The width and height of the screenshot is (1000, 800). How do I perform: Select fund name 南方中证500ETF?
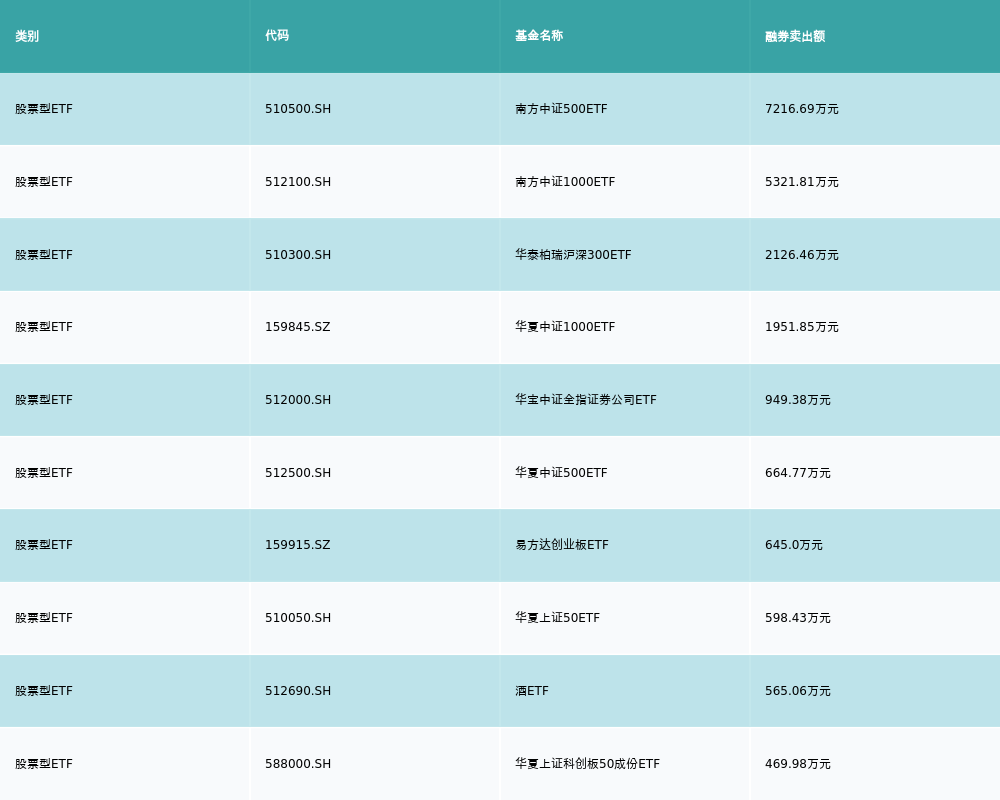pos(561,109)
